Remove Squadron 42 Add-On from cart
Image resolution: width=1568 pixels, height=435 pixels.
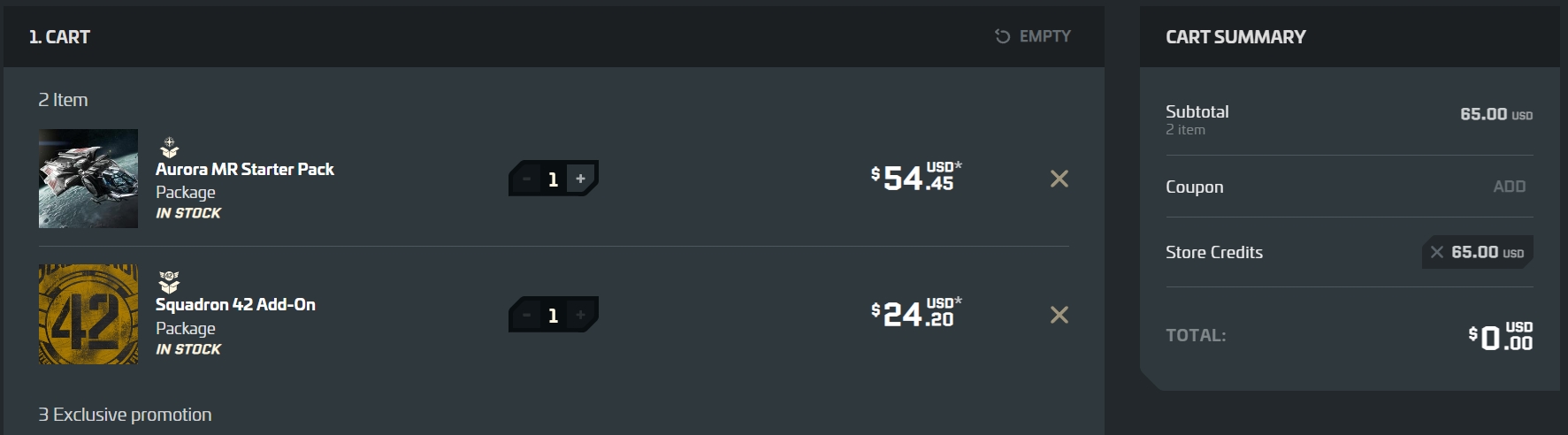point(1059,315)
